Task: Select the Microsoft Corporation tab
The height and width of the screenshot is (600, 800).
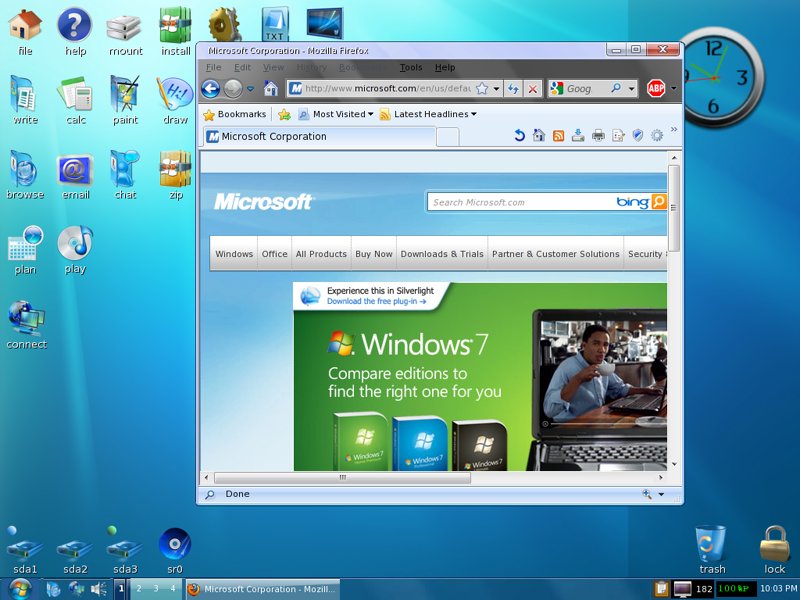Action: coord(319,137)
